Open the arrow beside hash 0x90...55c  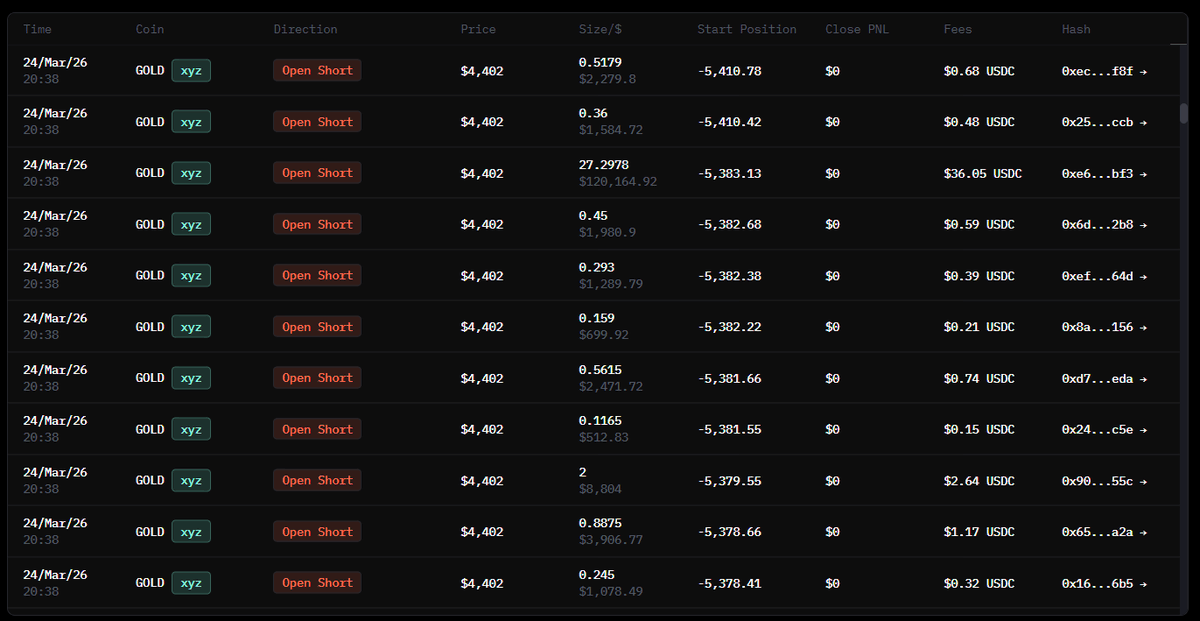[x=1143, y=482]
